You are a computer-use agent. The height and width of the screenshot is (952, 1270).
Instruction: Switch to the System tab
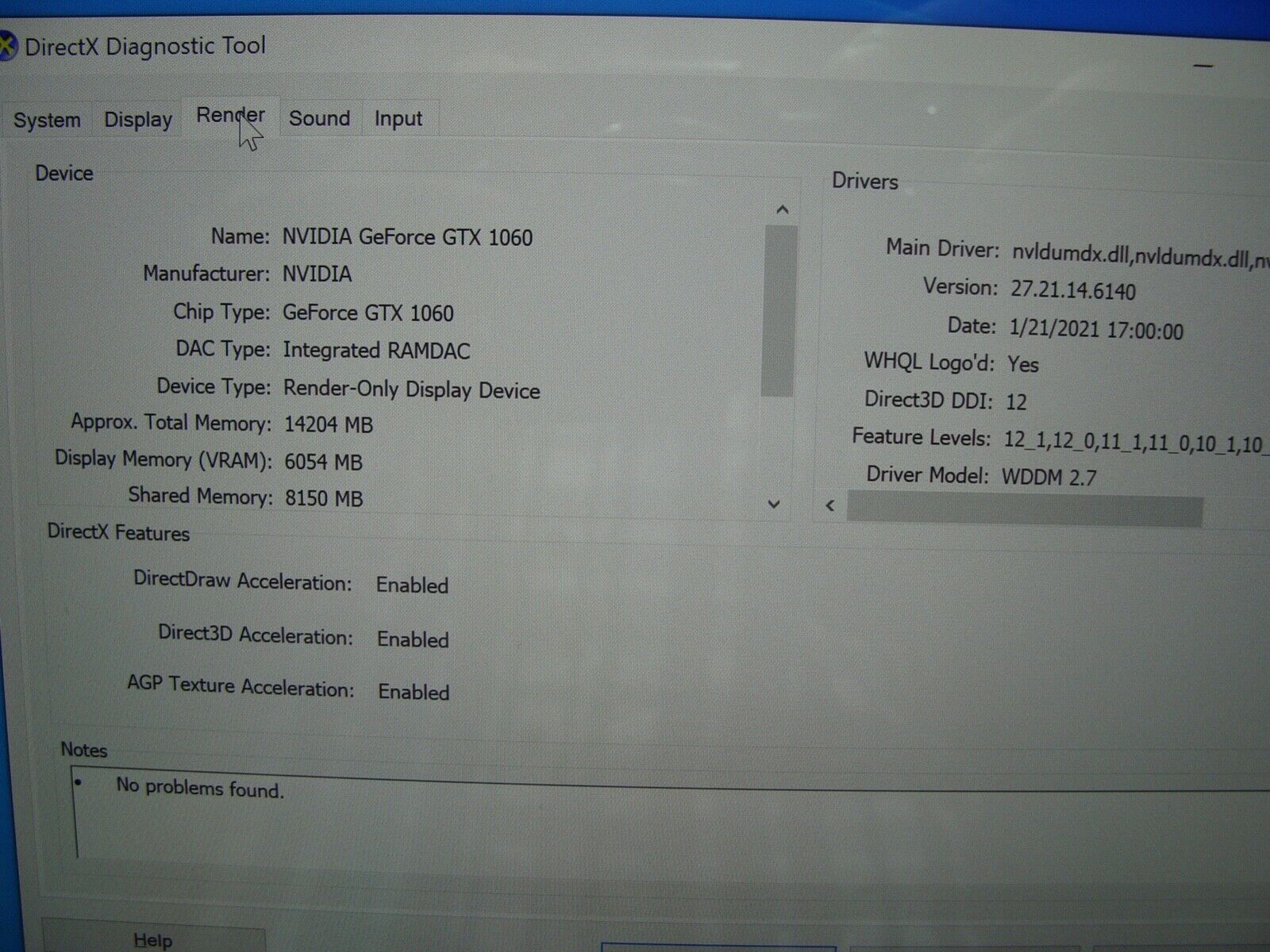point(47,120)
